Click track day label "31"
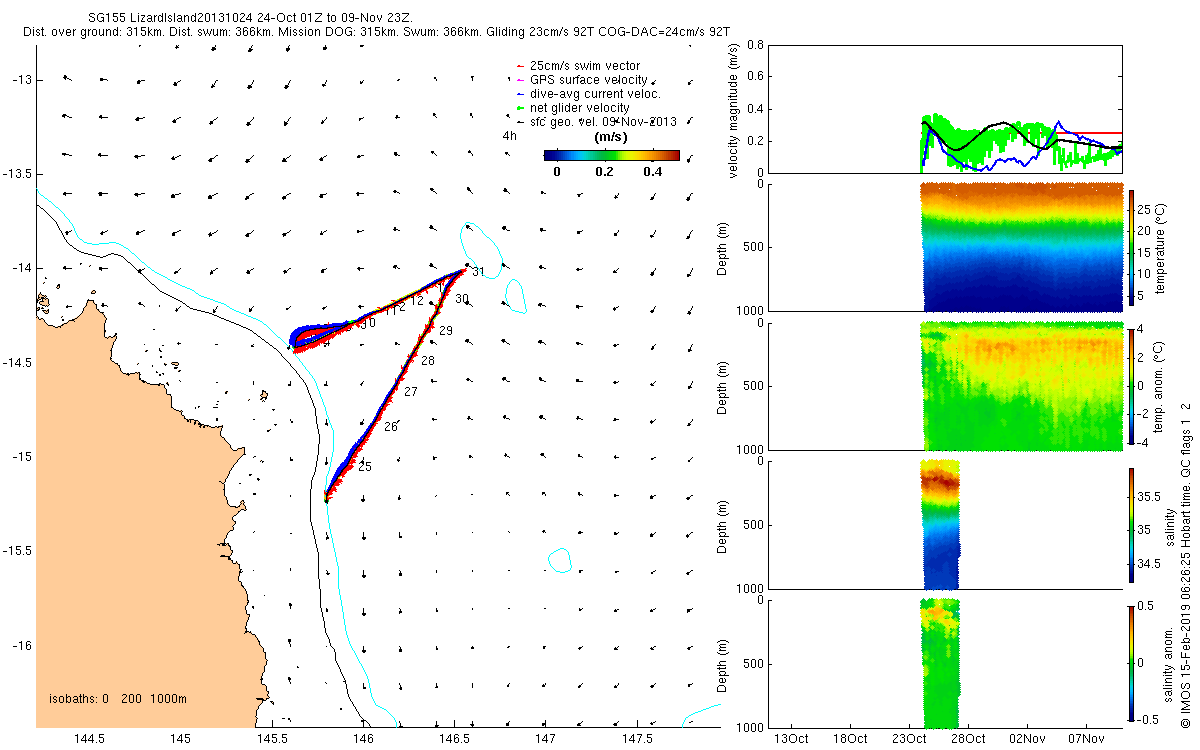The width and height of the screenshot is (1200, 750). pyautogui.click(x=478, y=272)
